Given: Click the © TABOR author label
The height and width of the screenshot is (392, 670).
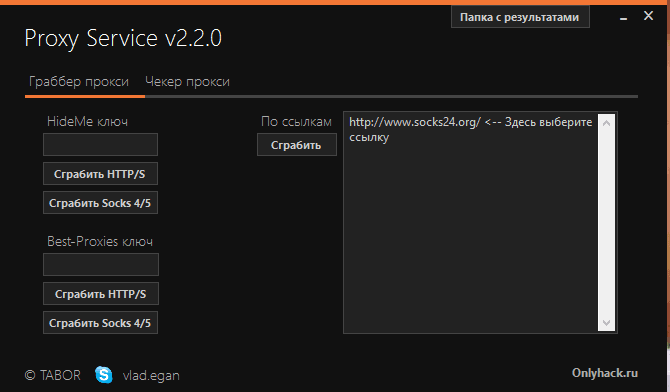Looking at the screenshot, I should 53,375.
